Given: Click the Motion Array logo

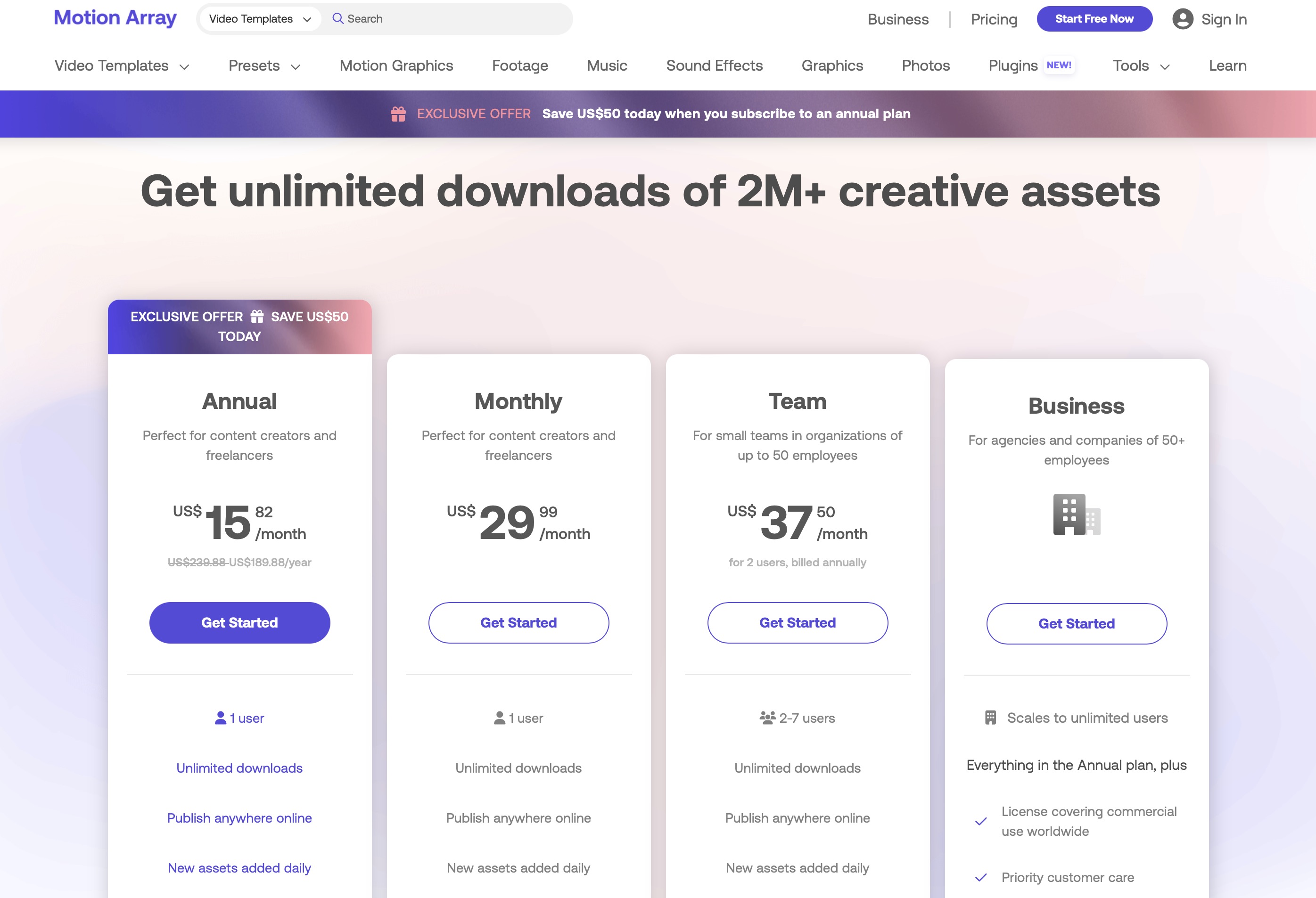Looking at the screenshot, I should tap(115, 18).
